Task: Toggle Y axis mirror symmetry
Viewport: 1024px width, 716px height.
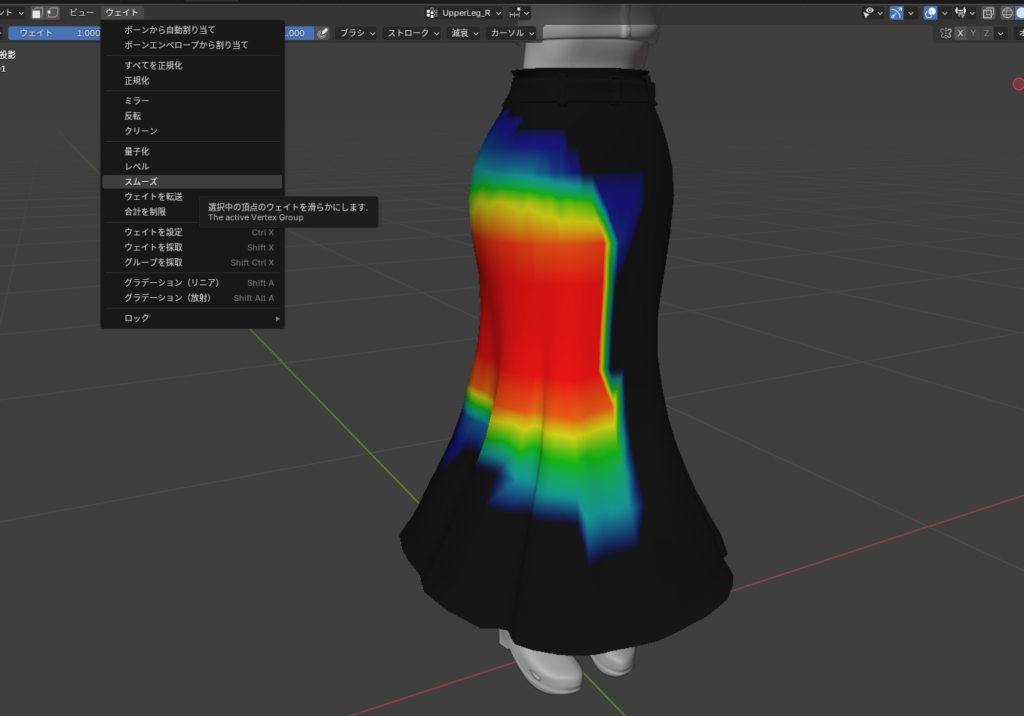Action: click(x=974, y=33)
